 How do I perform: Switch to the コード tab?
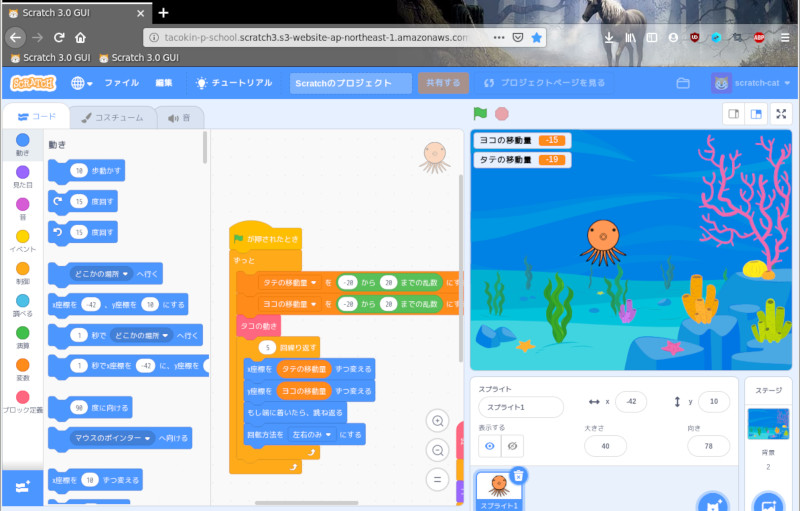click(36, 116)
